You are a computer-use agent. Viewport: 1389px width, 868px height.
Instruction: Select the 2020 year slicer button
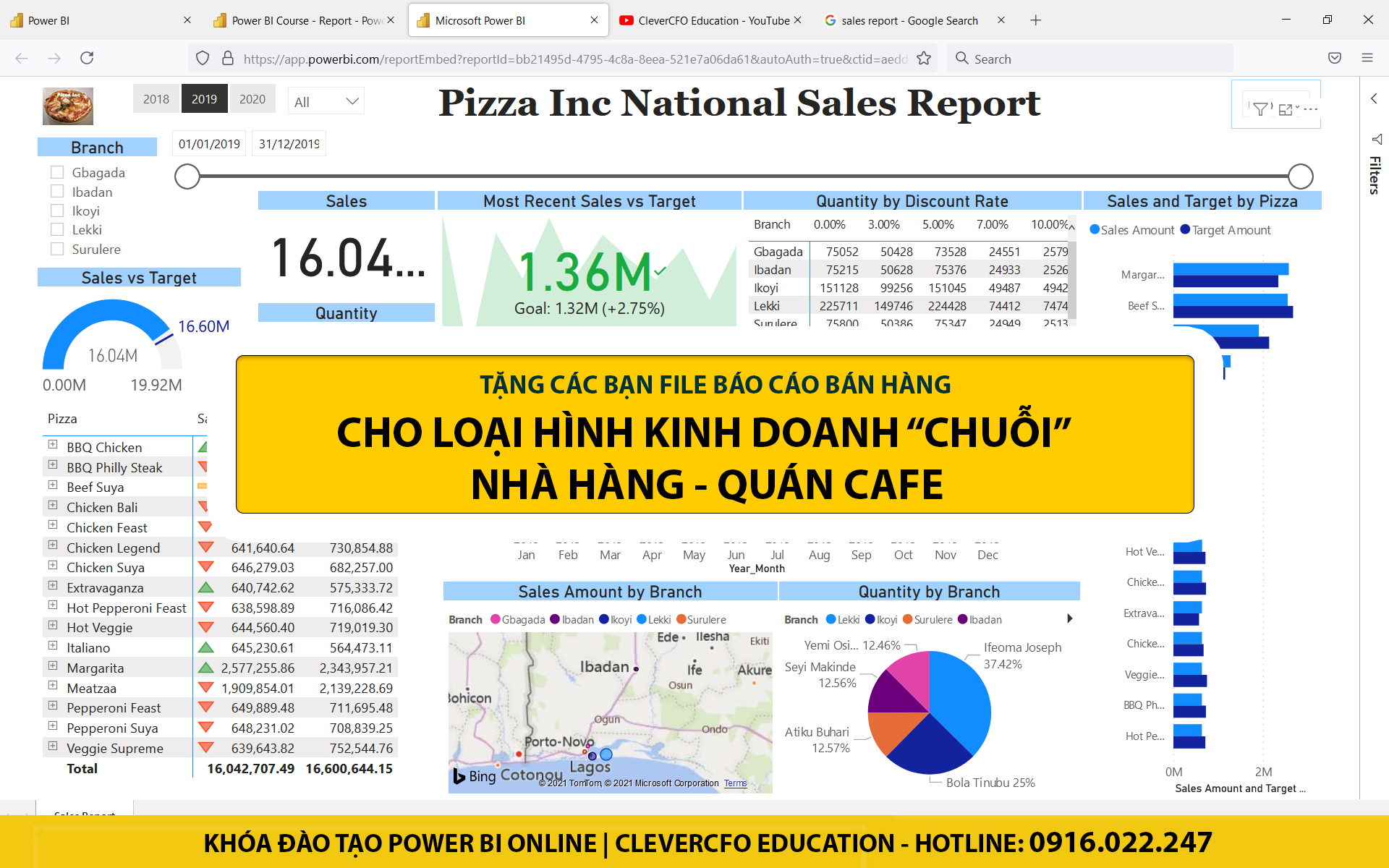click(x=252, y=99)
